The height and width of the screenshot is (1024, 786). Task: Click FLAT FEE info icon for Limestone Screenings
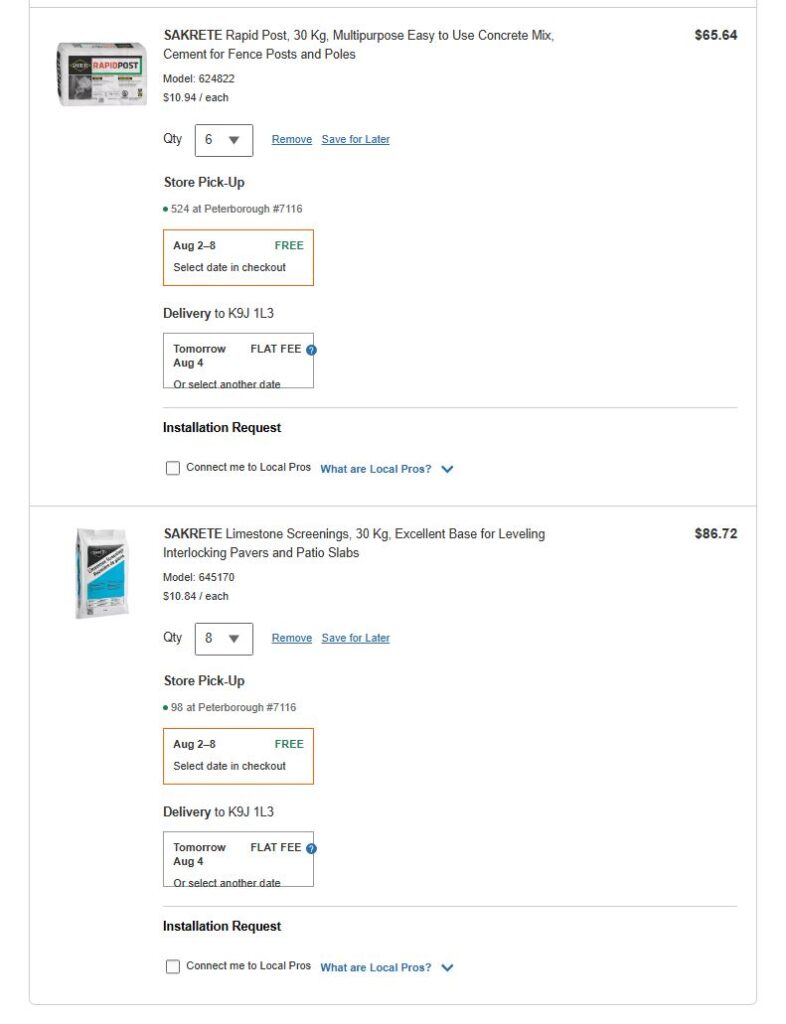point(311,848)
